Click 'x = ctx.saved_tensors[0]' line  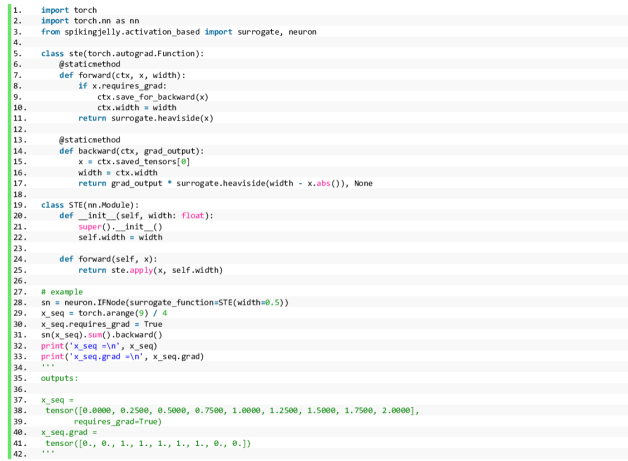point(134,162)
